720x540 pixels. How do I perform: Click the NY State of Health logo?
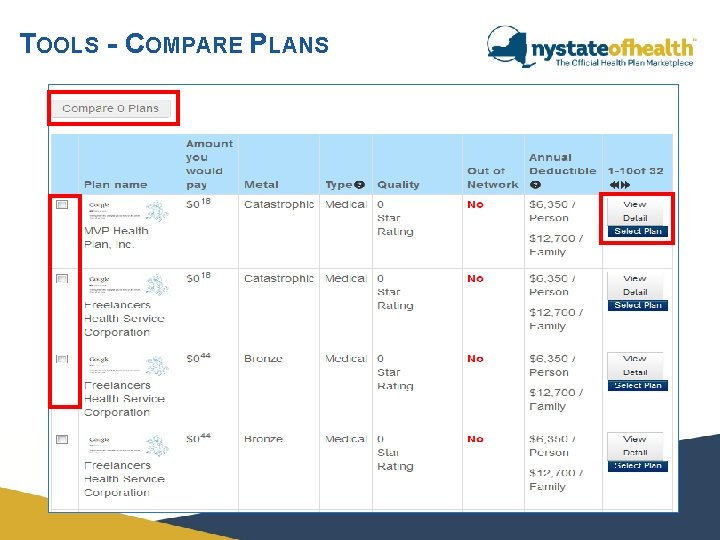[591, 47]
